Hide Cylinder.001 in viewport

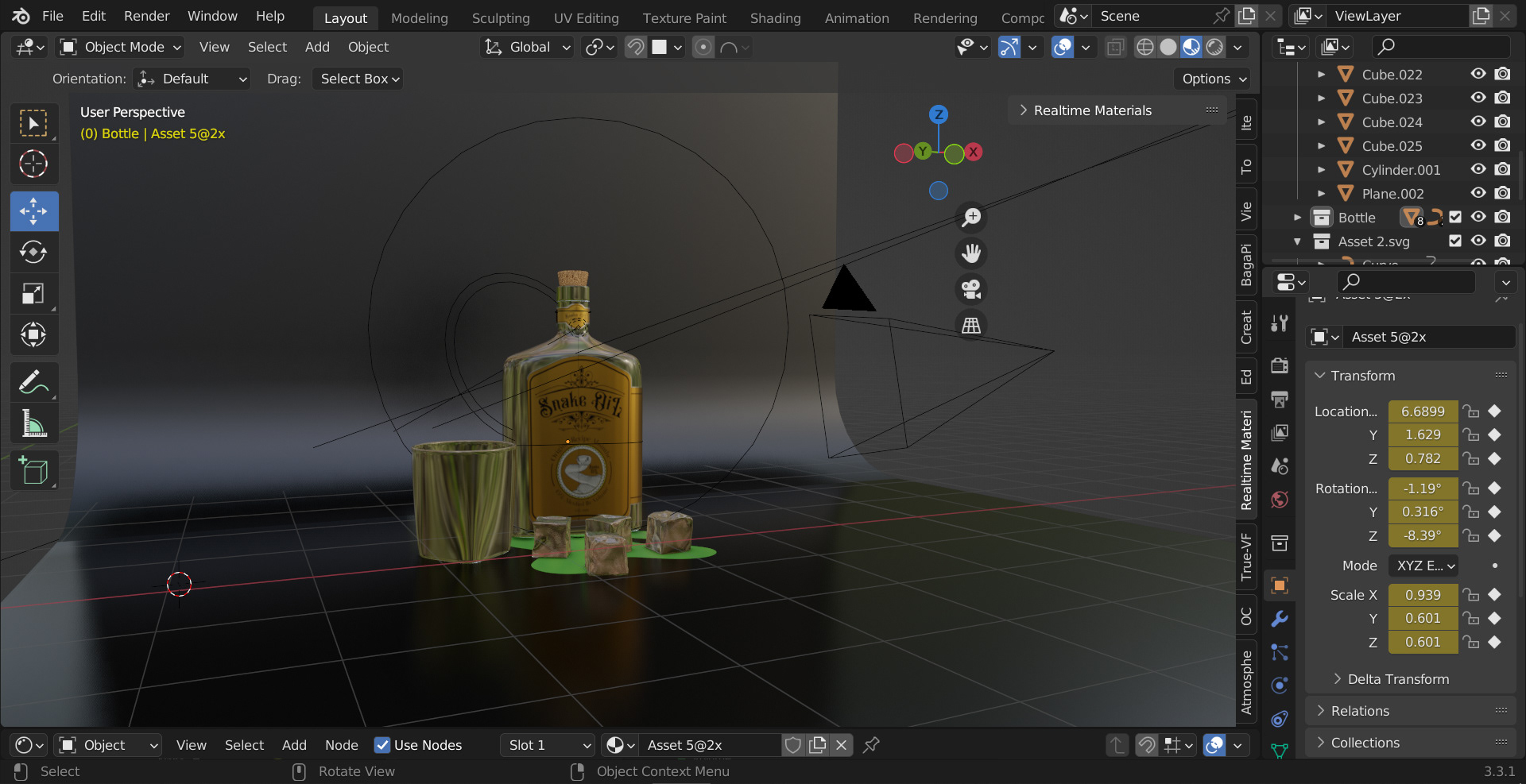click(1478, 169)
